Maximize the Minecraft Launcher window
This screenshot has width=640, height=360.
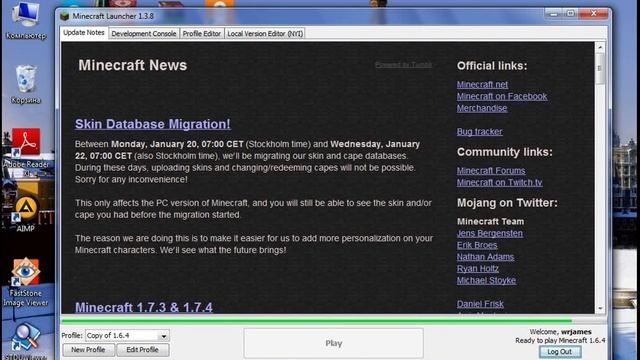pyautogui.click(x=571, y=14)
